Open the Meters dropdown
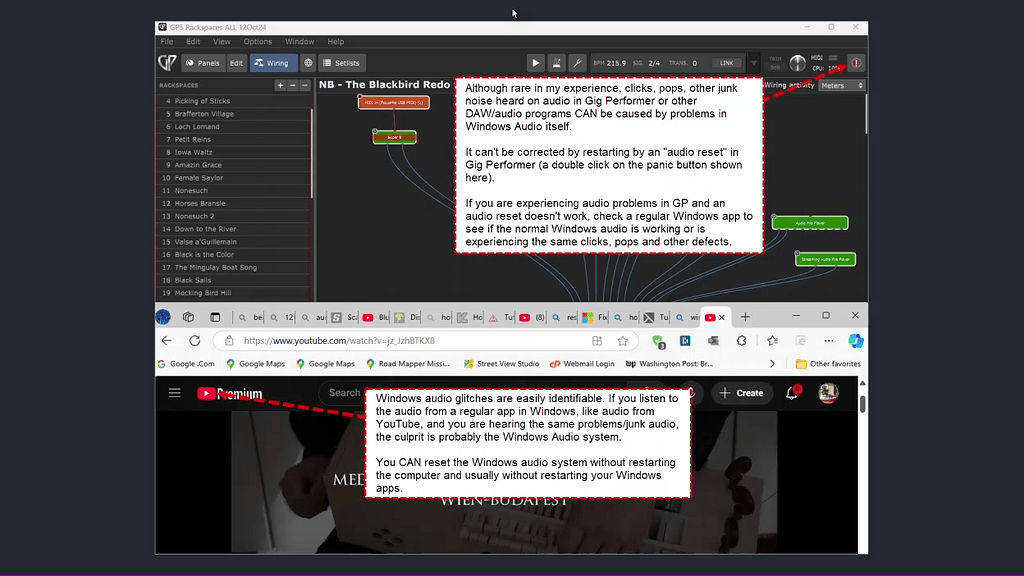Screen dimensions: 1024x576 tap(841, 86)
